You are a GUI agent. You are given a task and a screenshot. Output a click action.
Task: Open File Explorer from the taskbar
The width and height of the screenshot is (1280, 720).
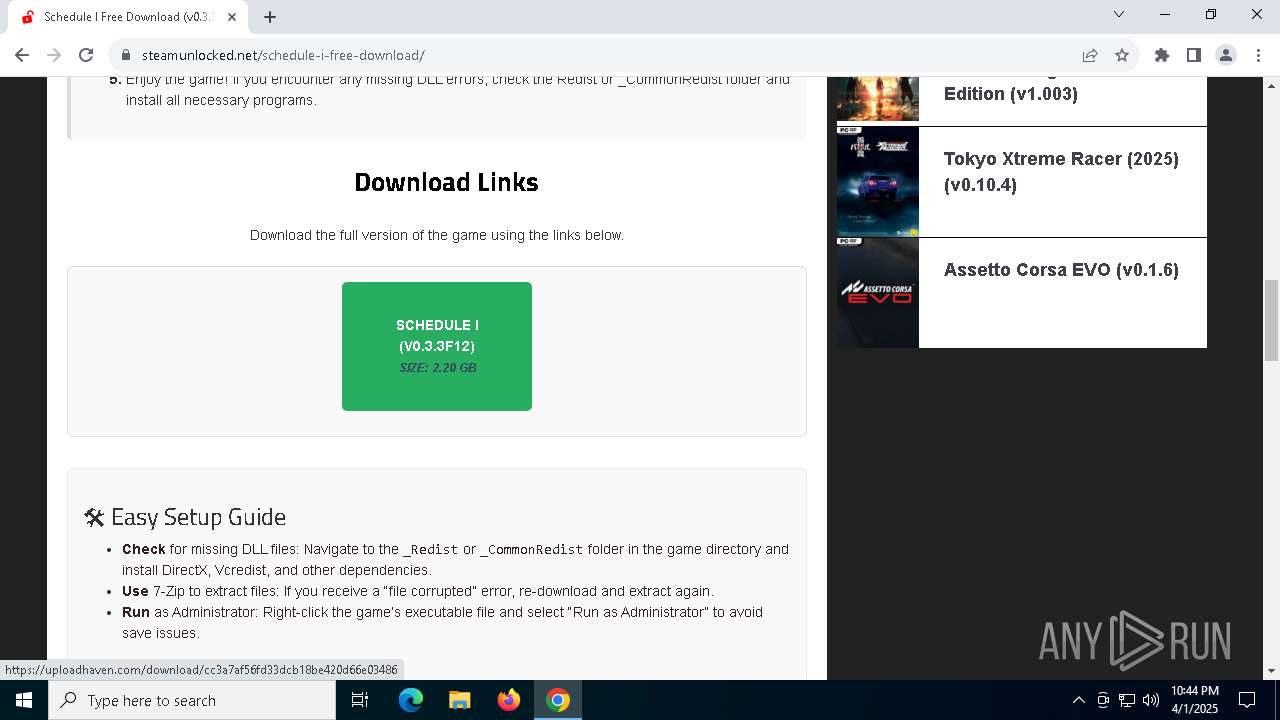click(459, 700)
